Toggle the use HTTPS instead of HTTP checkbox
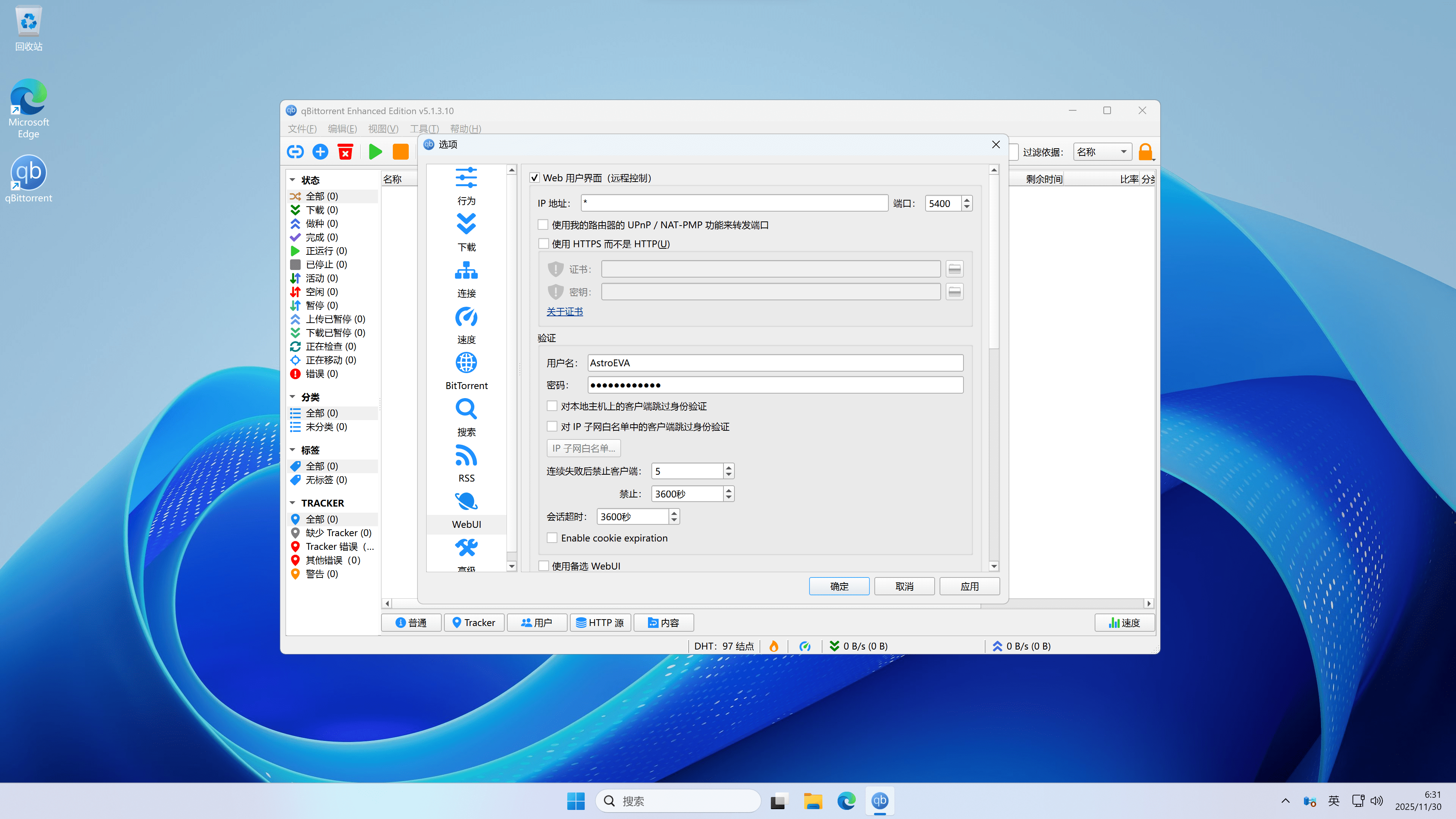The width and height of the screenshot is (1456, 819). click(x=543, y=243)
